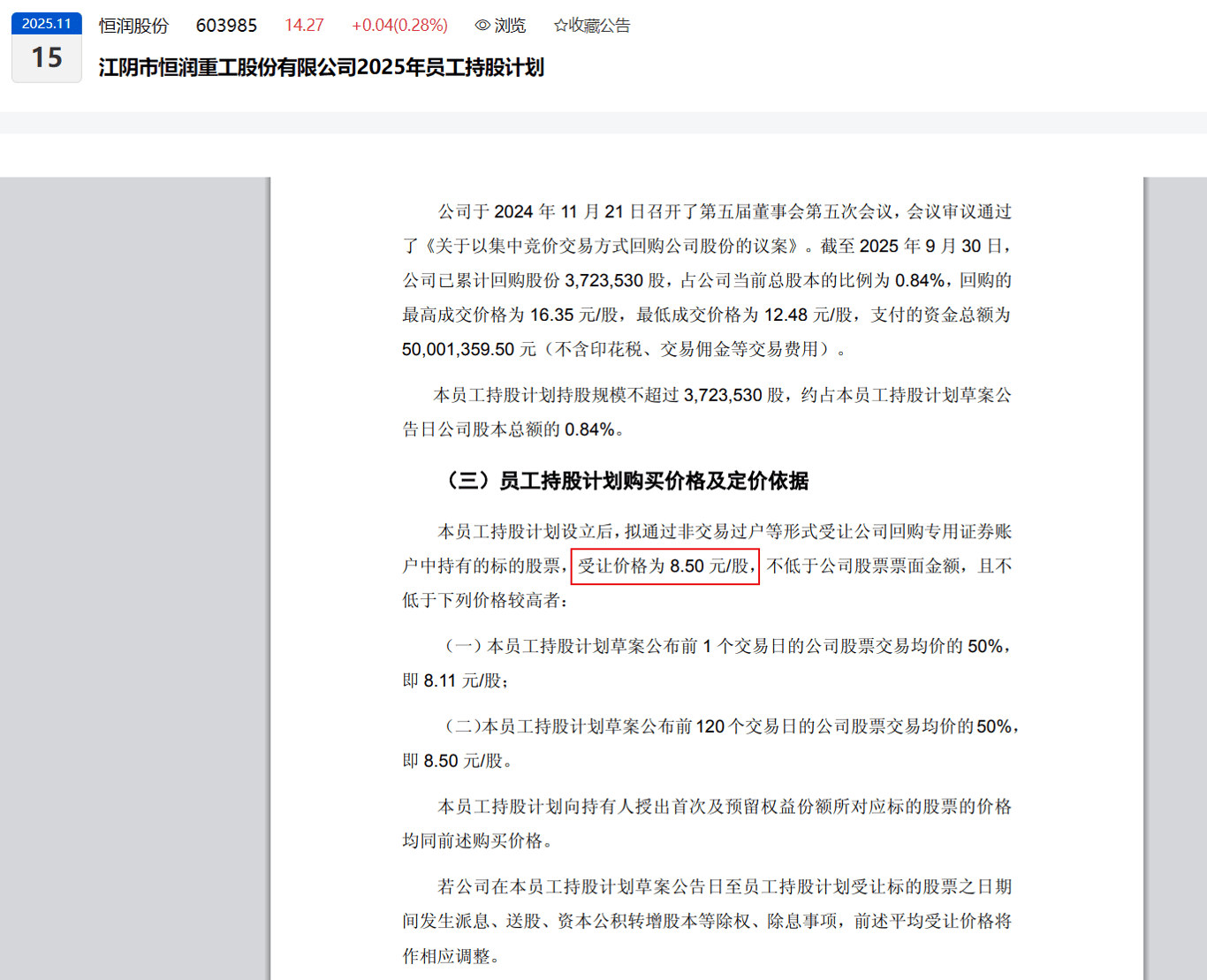Click the amount 50,001,359.50 元

pos(469,350)
